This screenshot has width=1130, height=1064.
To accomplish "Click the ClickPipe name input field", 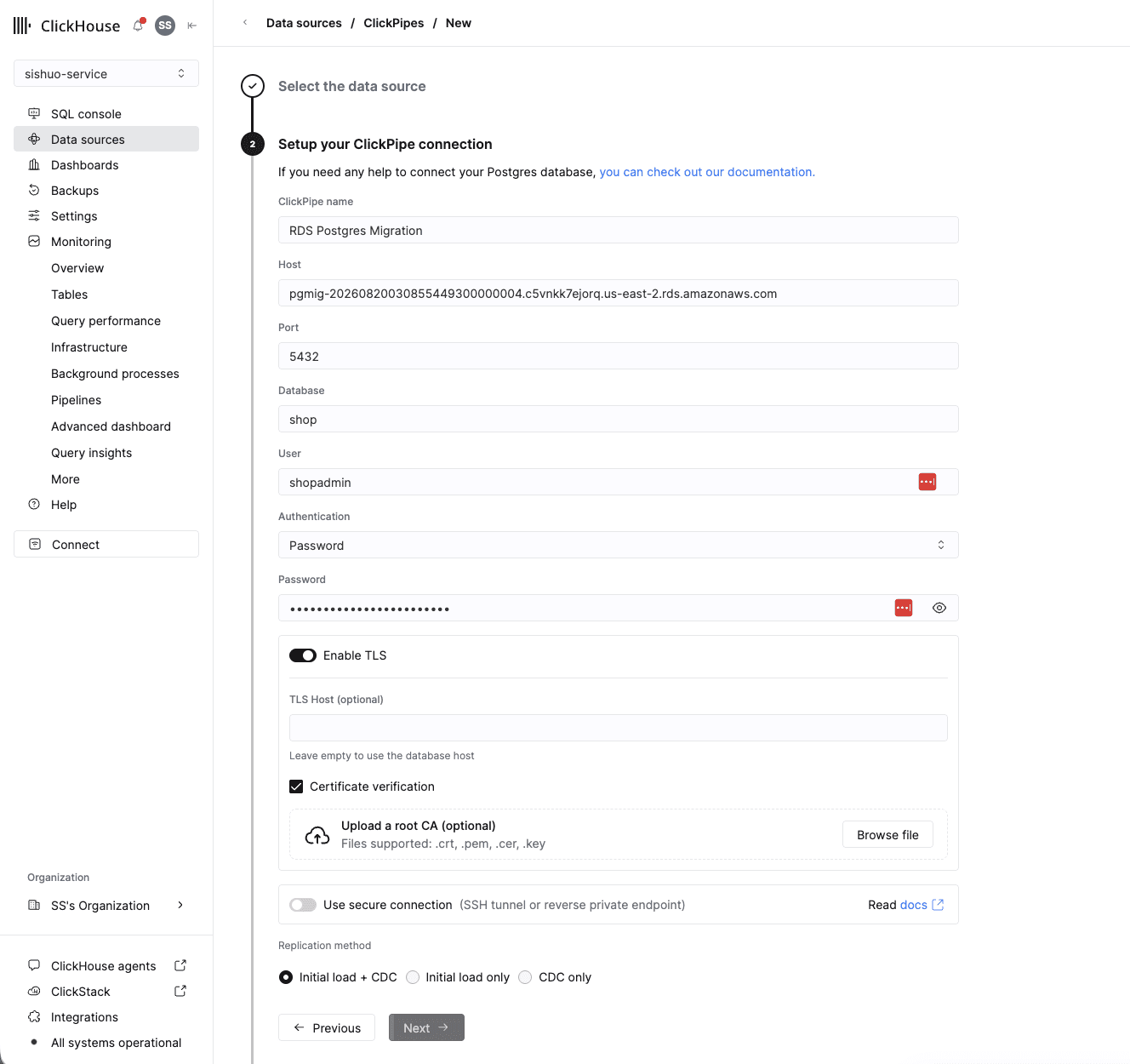I will tap(619, 230).
